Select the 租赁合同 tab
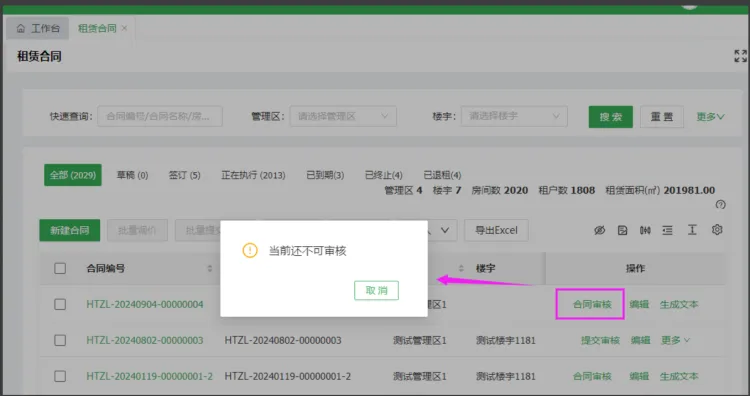The image size is (750, 396). click(x=97, y=29)
